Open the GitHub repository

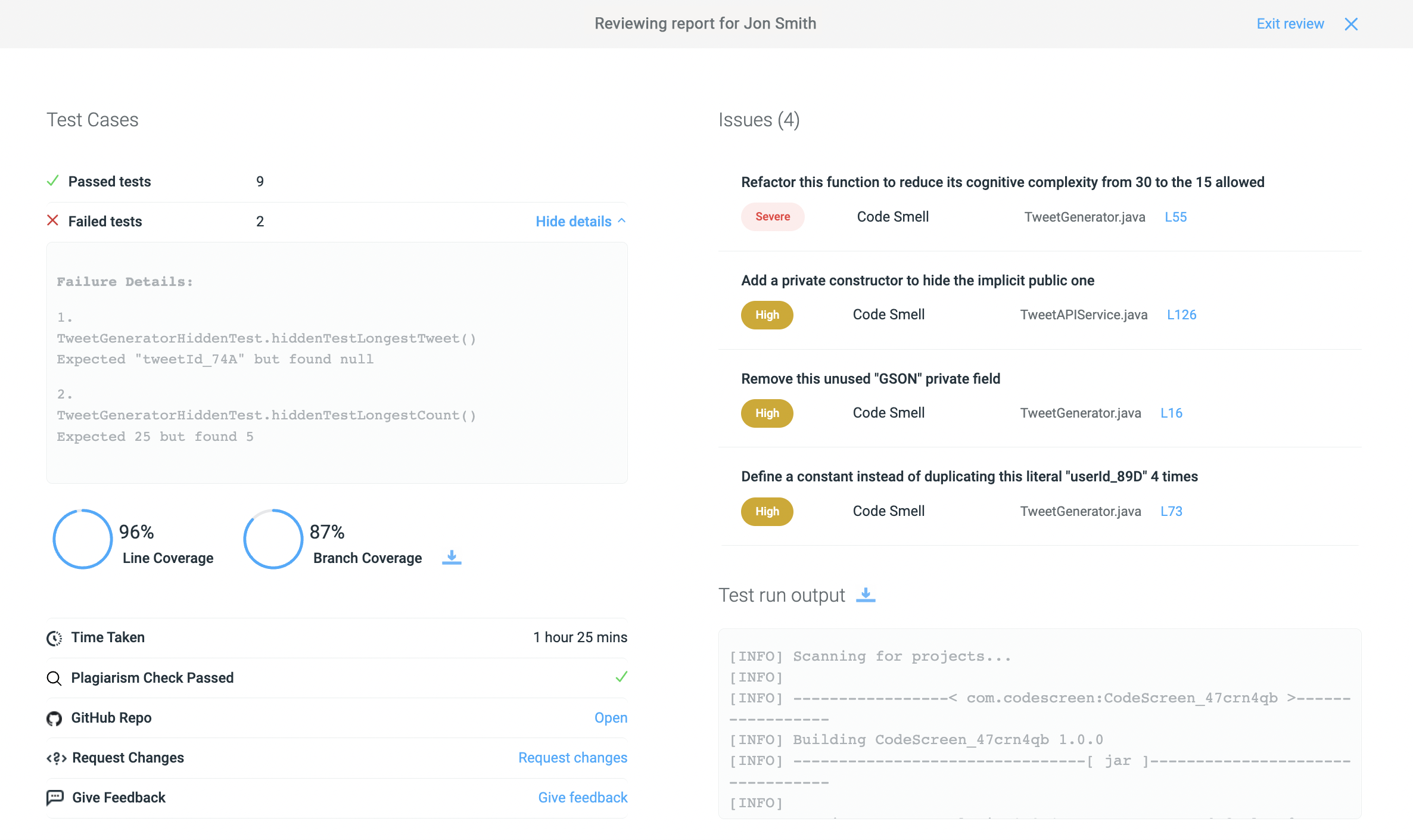611,718
